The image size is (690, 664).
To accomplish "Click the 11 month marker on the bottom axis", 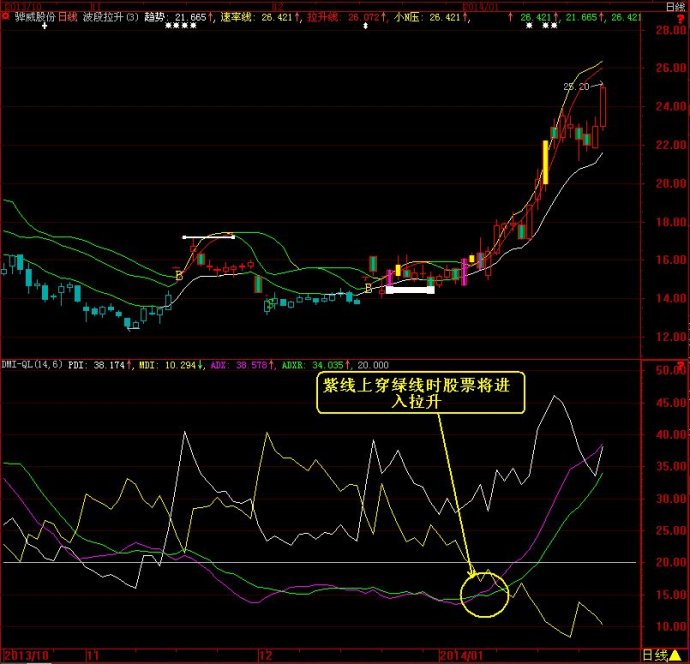I will click(x=93, y=656).
